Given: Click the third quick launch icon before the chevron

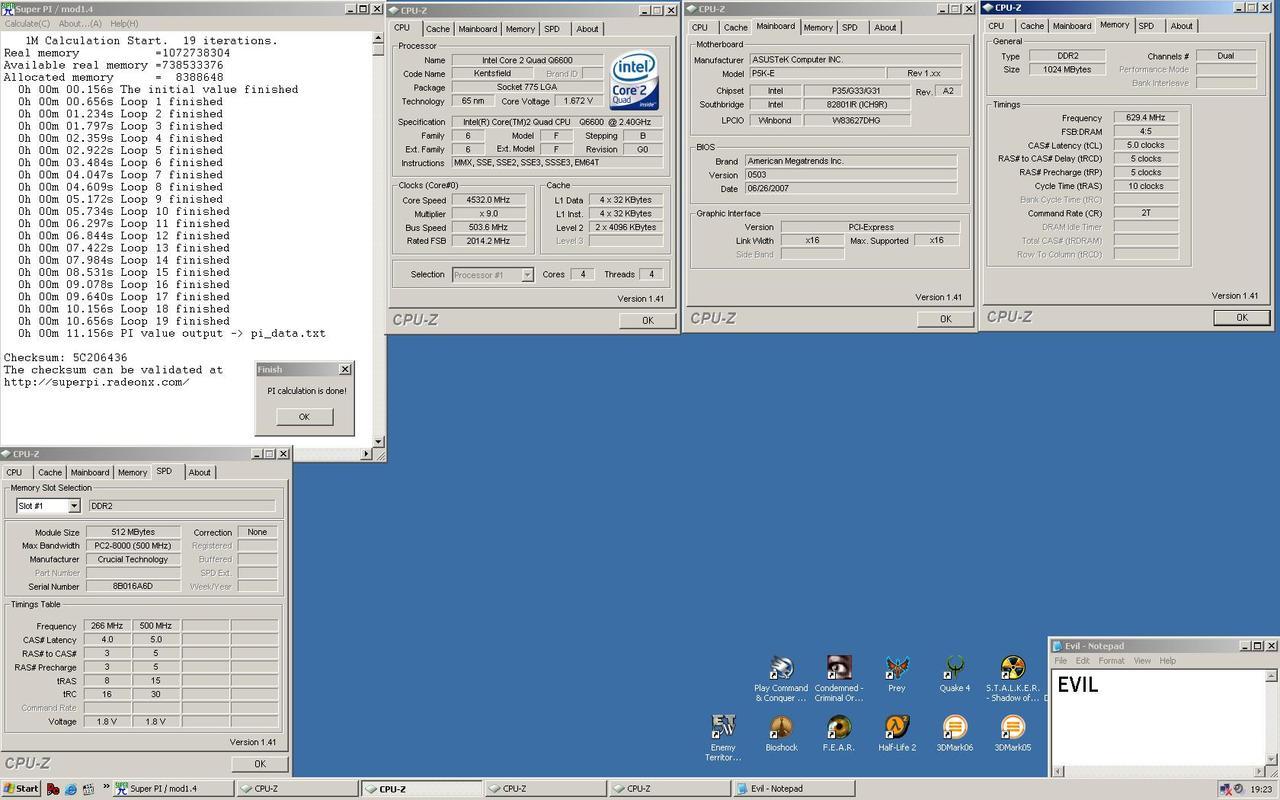Looking at the screenshot, I should (x=90, y=789).
